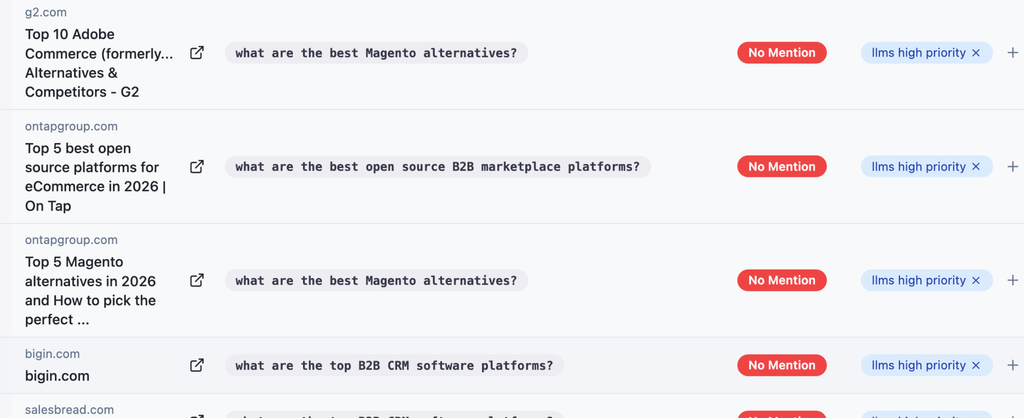Add a tag to Top 5 Magento alternatives row

[x=1012, y=280]
